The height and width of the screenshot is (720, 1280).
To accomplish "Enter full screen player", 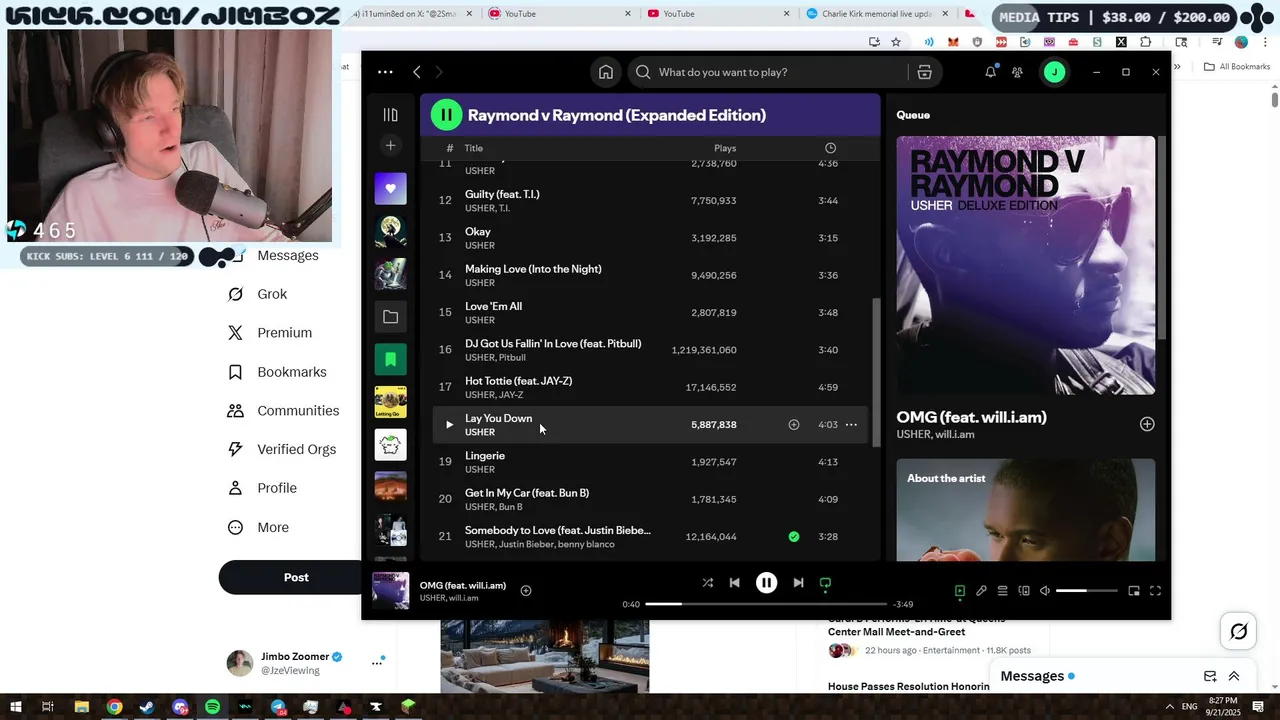I will click(1155, 591).
